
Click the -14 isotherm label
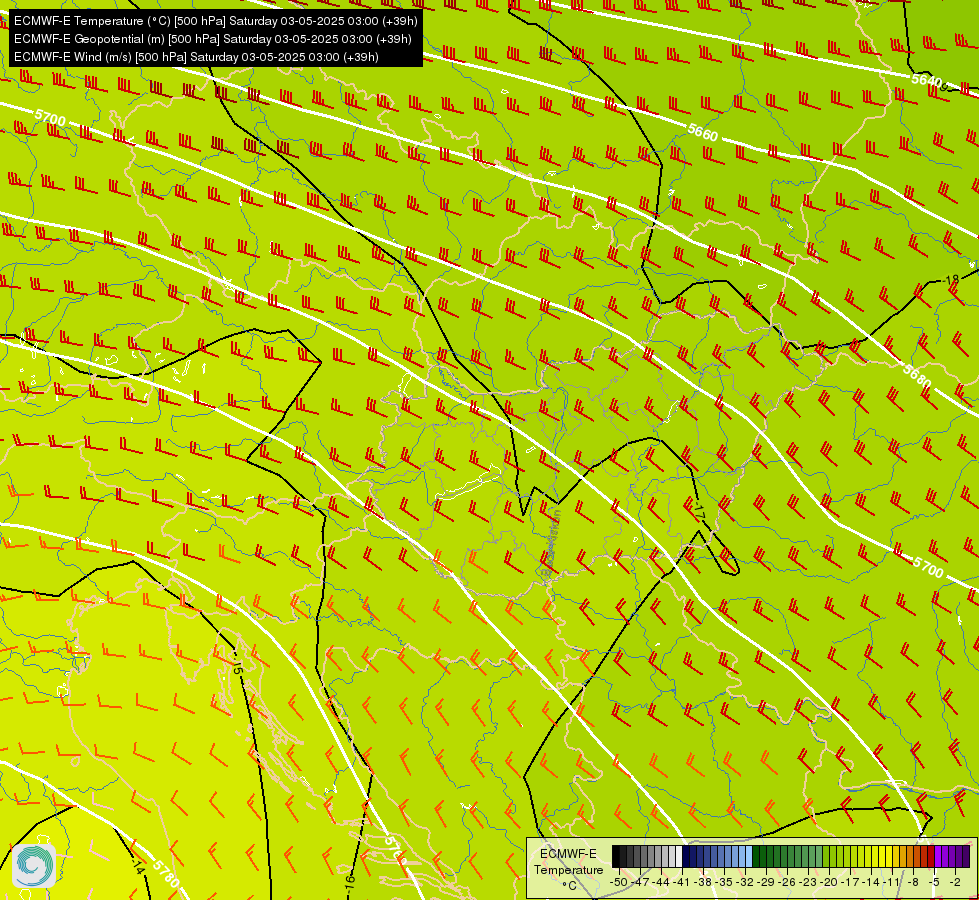point(139,867)
